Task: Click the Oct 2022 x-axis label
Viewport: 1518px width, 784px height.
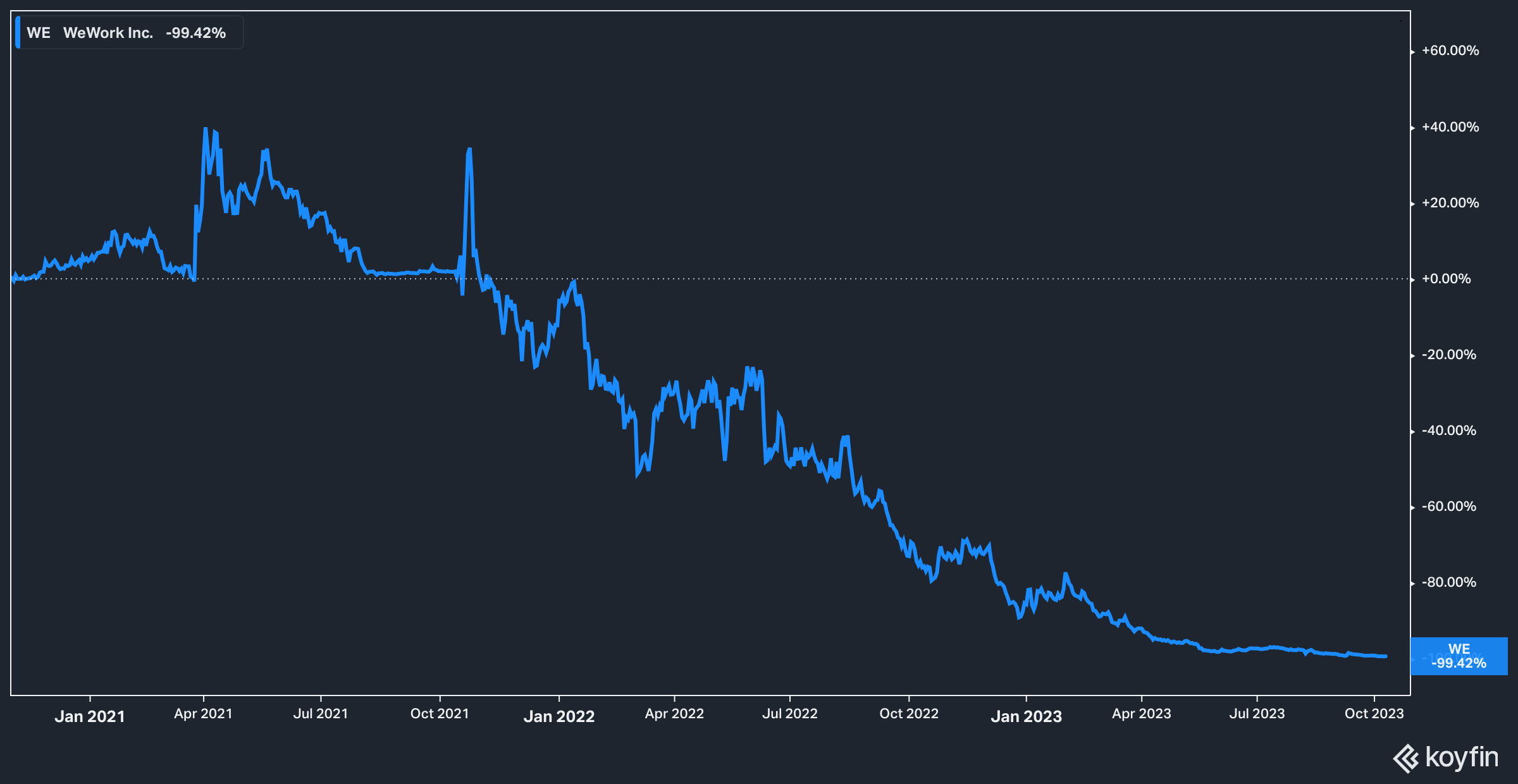Action: 909,714
